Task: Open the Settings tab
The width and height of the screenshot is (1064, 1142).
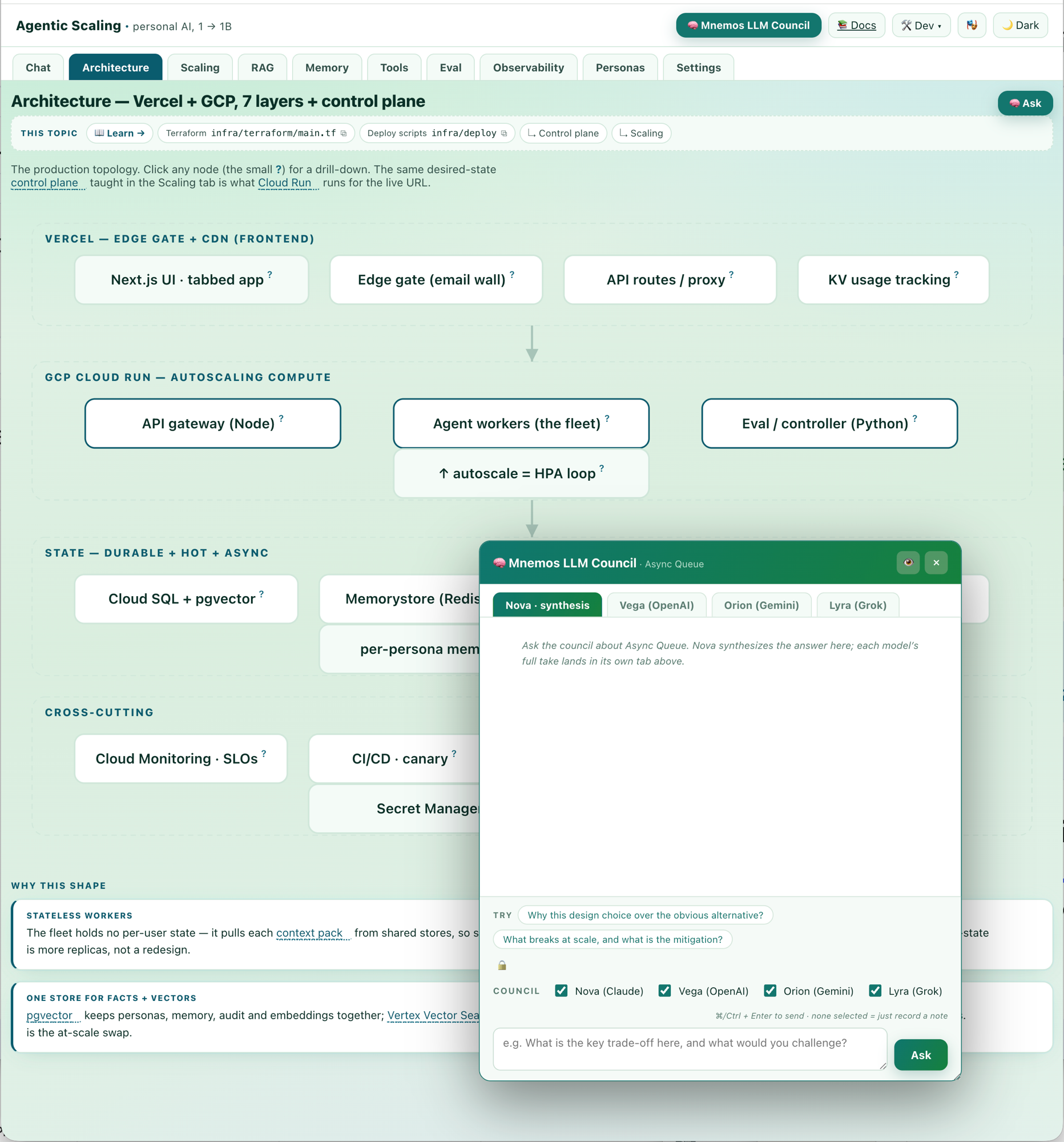Action: [698, 67]
